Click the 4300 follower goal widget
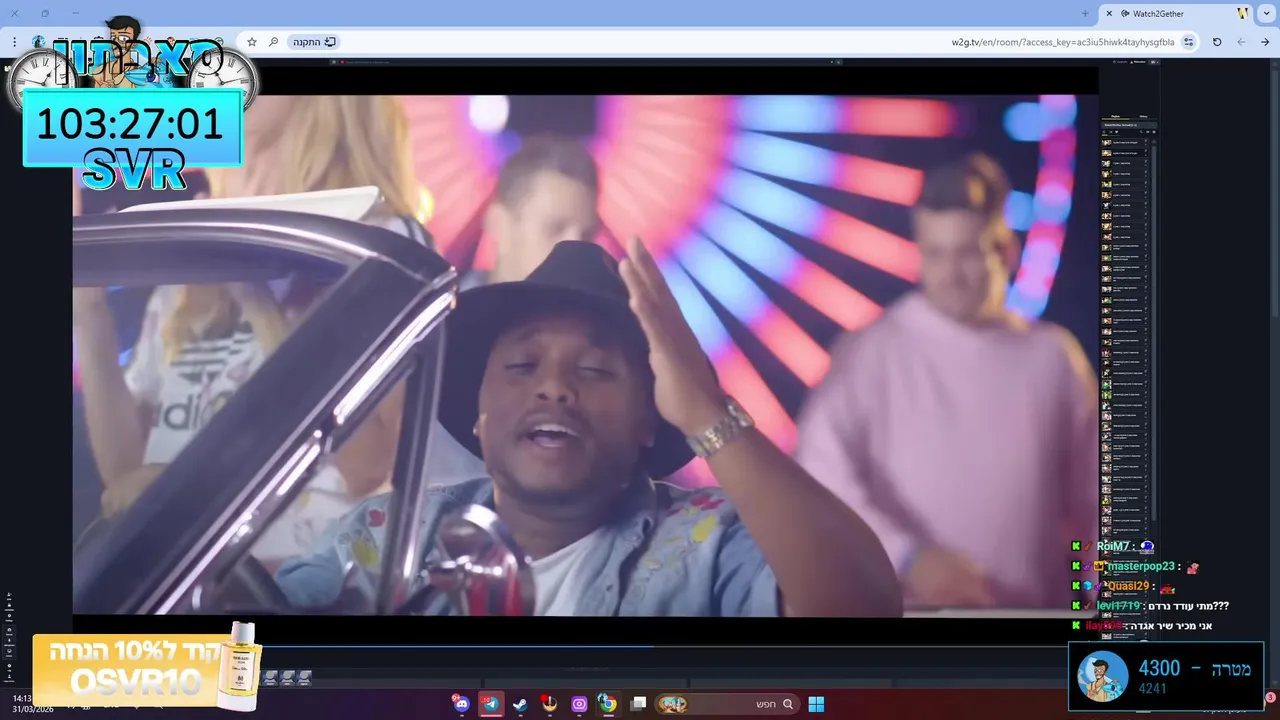Viewport: 1280px width, 720px height. point(1166,677)
